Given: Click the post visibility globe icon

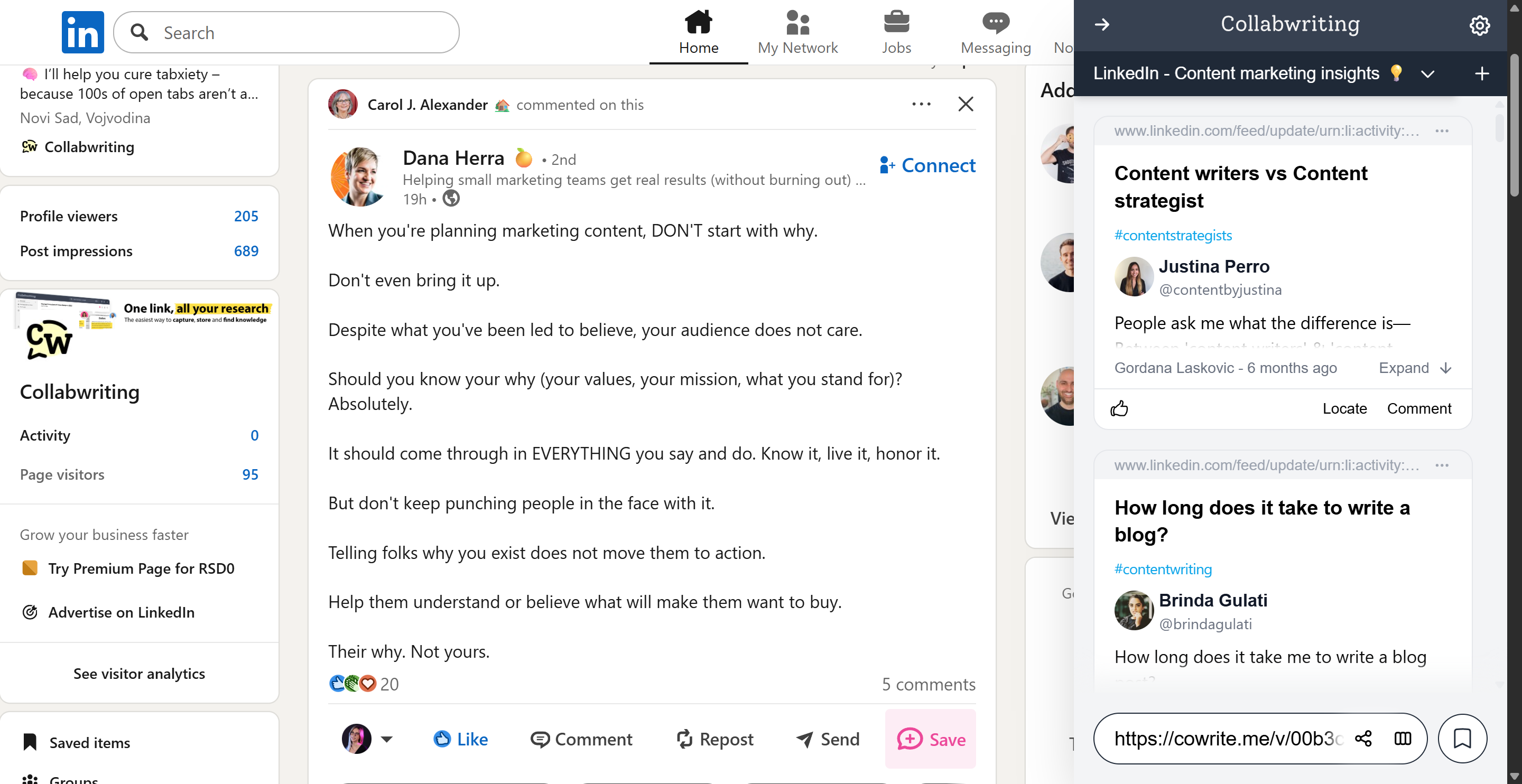Looking at the screenshot, I should click(x=451, y=199).
